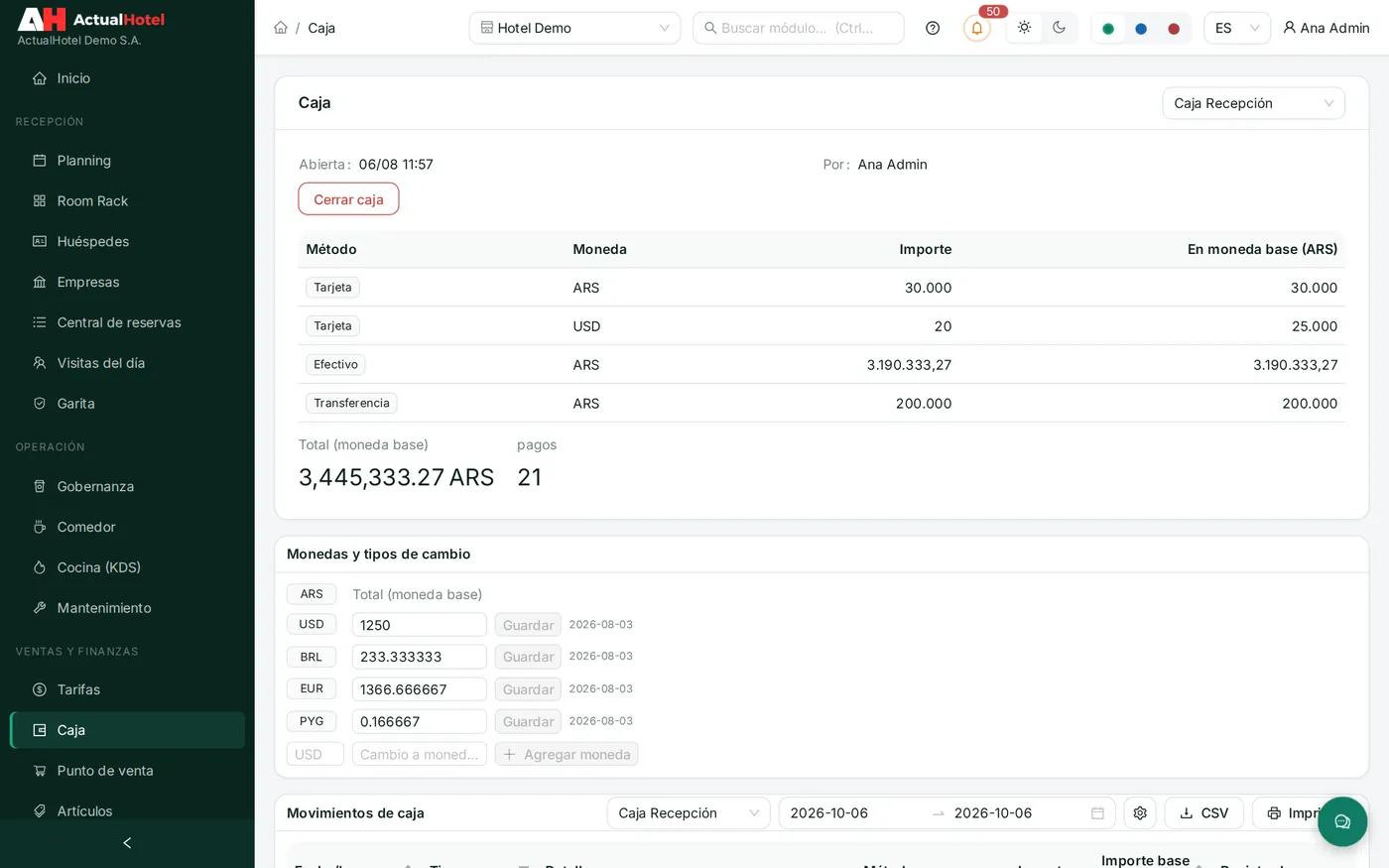Click the Mantenimiento wrench icon
Screen dimensions: 1389x868
click(x=40, y=608)
